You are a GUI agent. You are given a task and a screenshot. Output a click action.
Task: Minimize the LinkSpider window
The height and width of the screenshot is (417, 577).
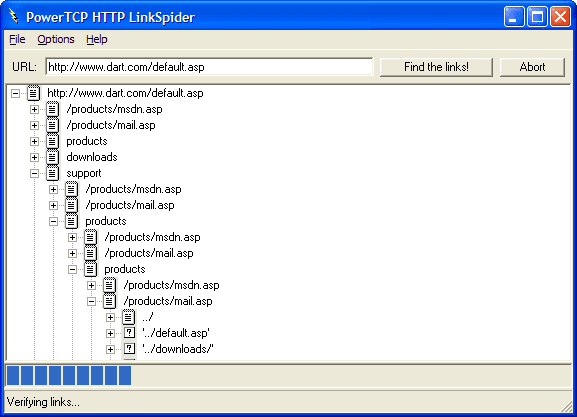[x=514, y=17]
